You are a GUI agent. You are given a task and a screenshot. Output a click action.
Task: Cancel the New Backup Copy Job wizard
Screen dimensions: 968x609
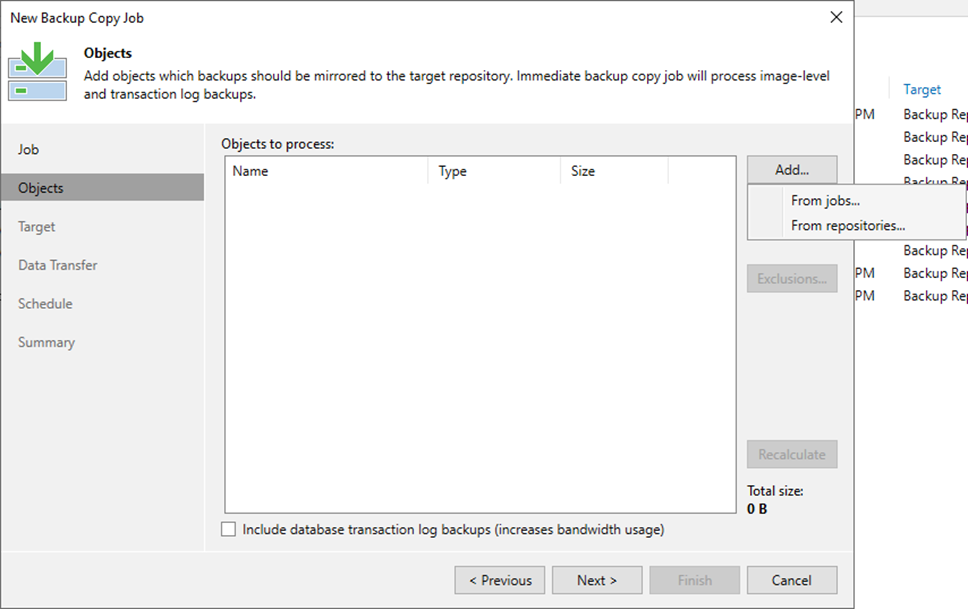pos(792,580)
